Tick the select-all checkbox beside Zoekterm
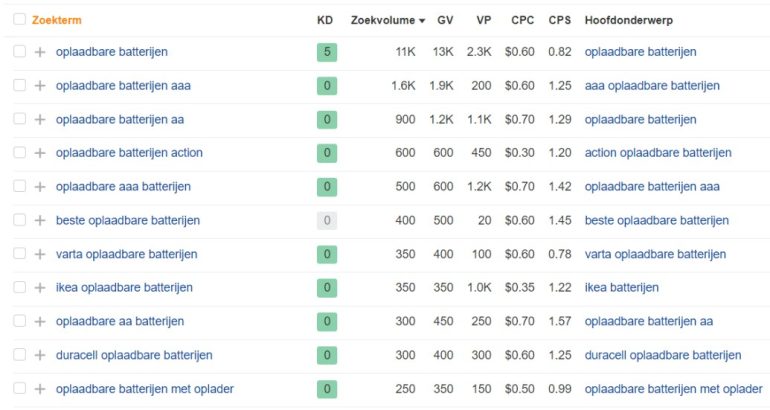The image size is (770, 410). click(20, 19)
